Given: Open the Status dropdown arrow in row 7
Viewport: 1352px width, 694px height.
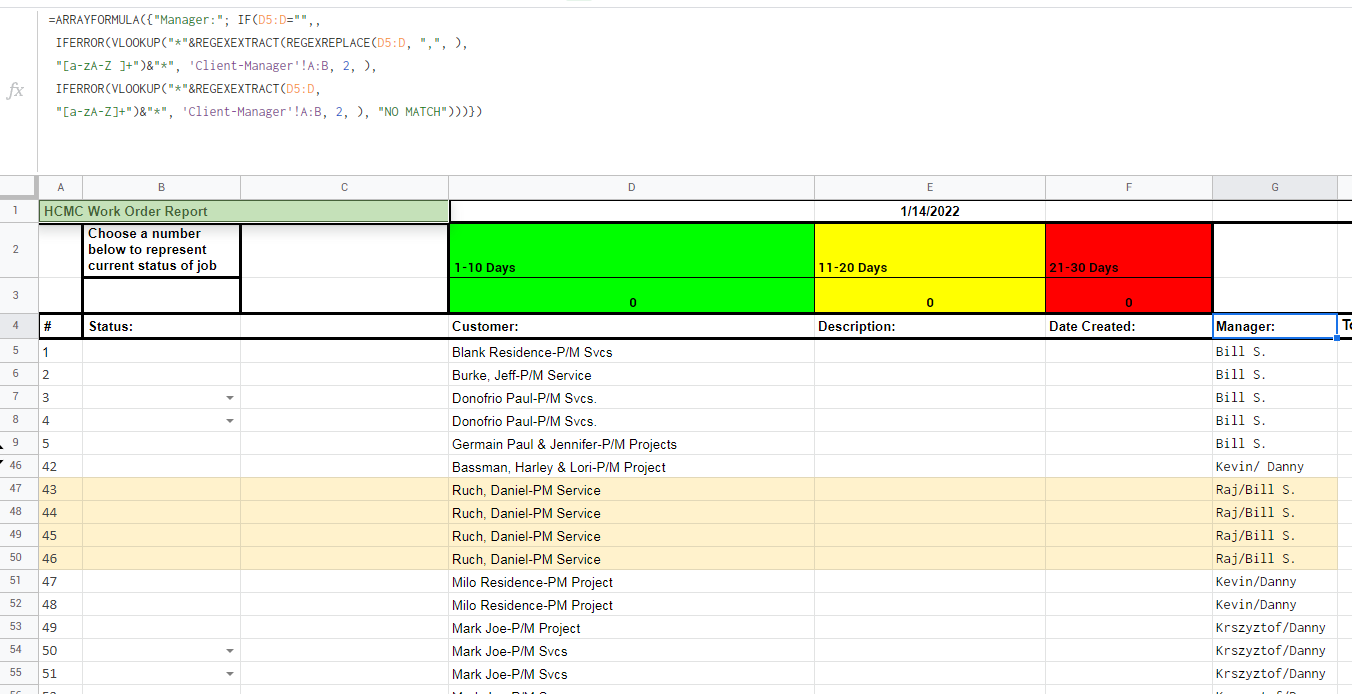Looking at the screenshot, I should 230,398.
